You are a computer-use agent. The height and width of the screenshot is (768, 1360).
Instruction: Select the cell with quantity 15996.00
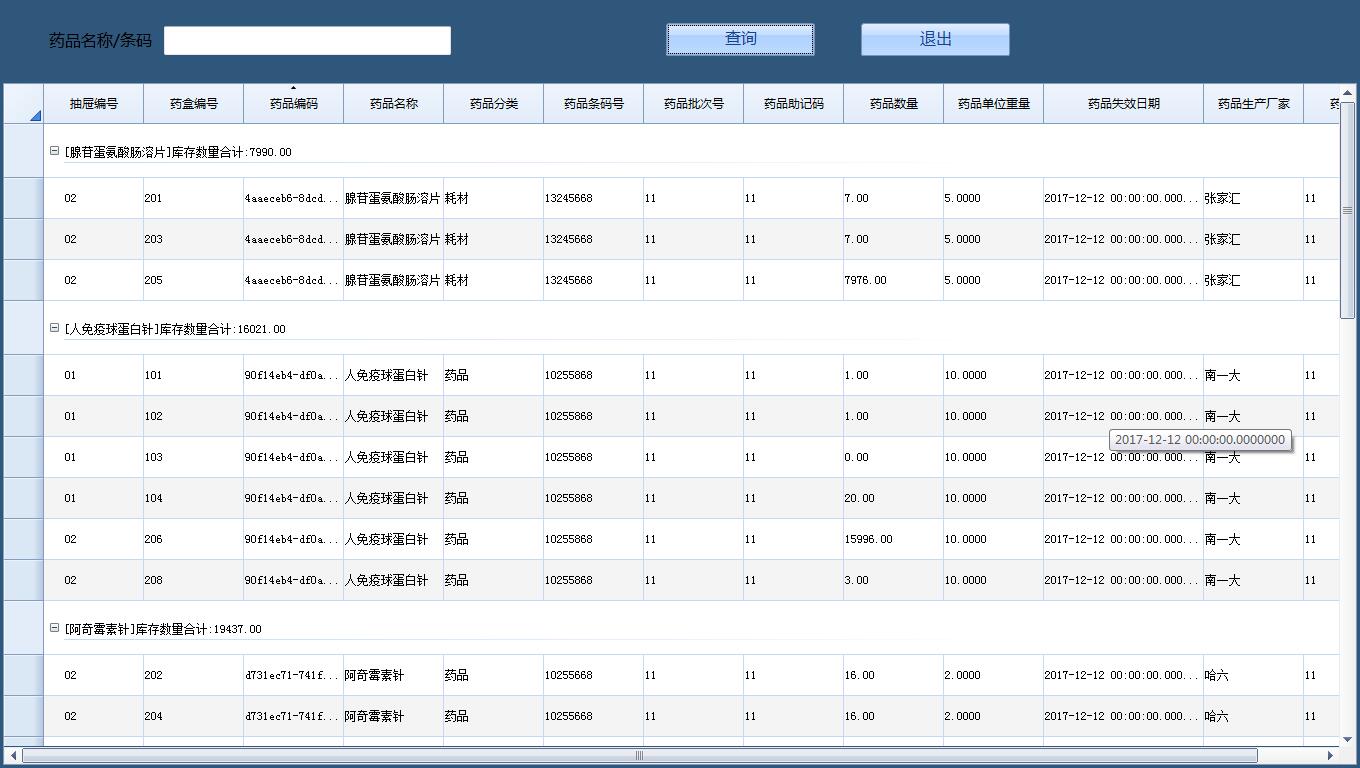pyautogui.click(x=892, y=539)
